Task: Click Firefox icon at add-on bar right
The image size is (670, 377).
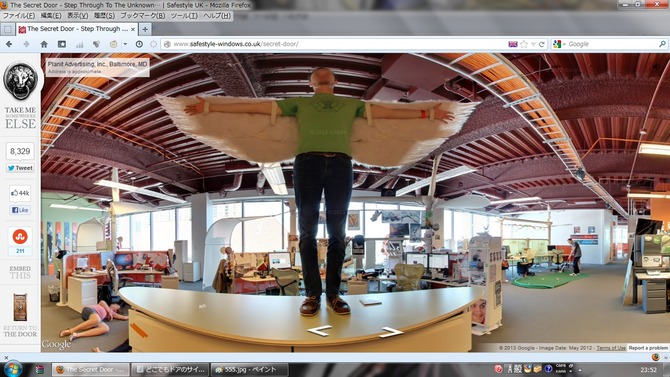Action: pos(655,357)
